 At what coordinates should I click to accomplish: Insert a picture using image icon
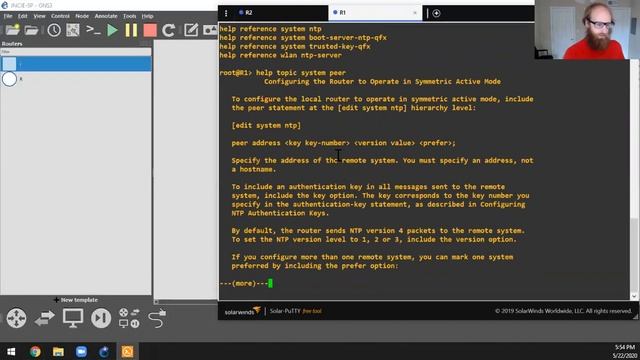pyautogui.click(x=210, y=30)
